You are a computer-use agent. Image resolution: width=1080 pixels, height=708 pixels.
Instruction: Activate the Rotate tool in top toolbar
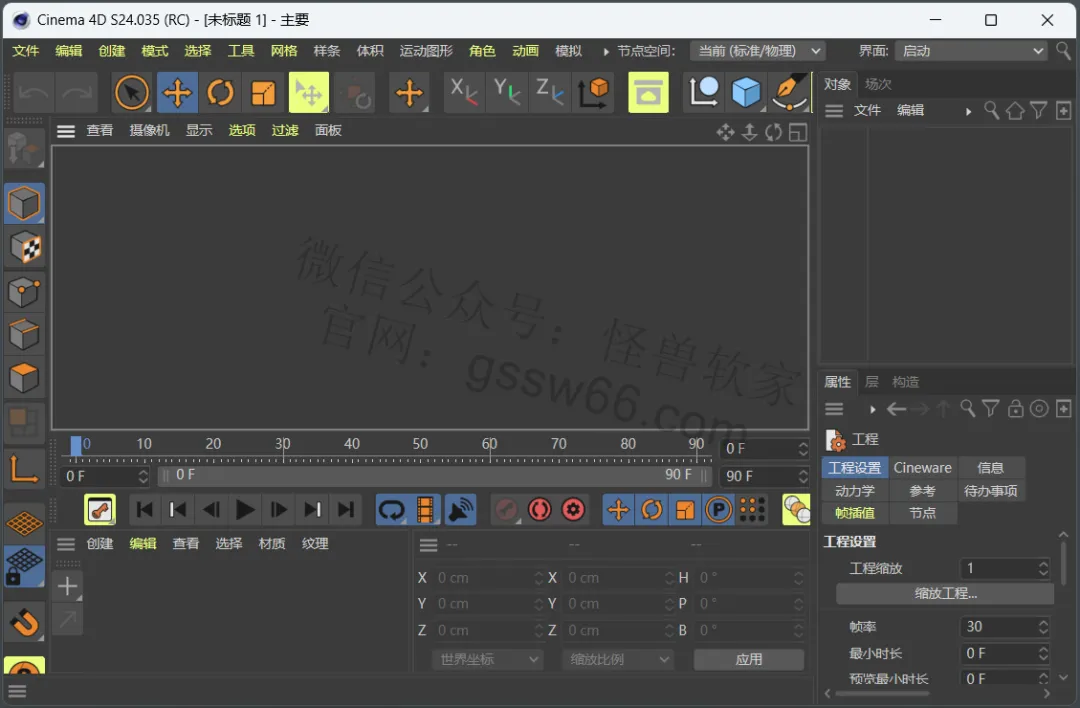[220, 92]
